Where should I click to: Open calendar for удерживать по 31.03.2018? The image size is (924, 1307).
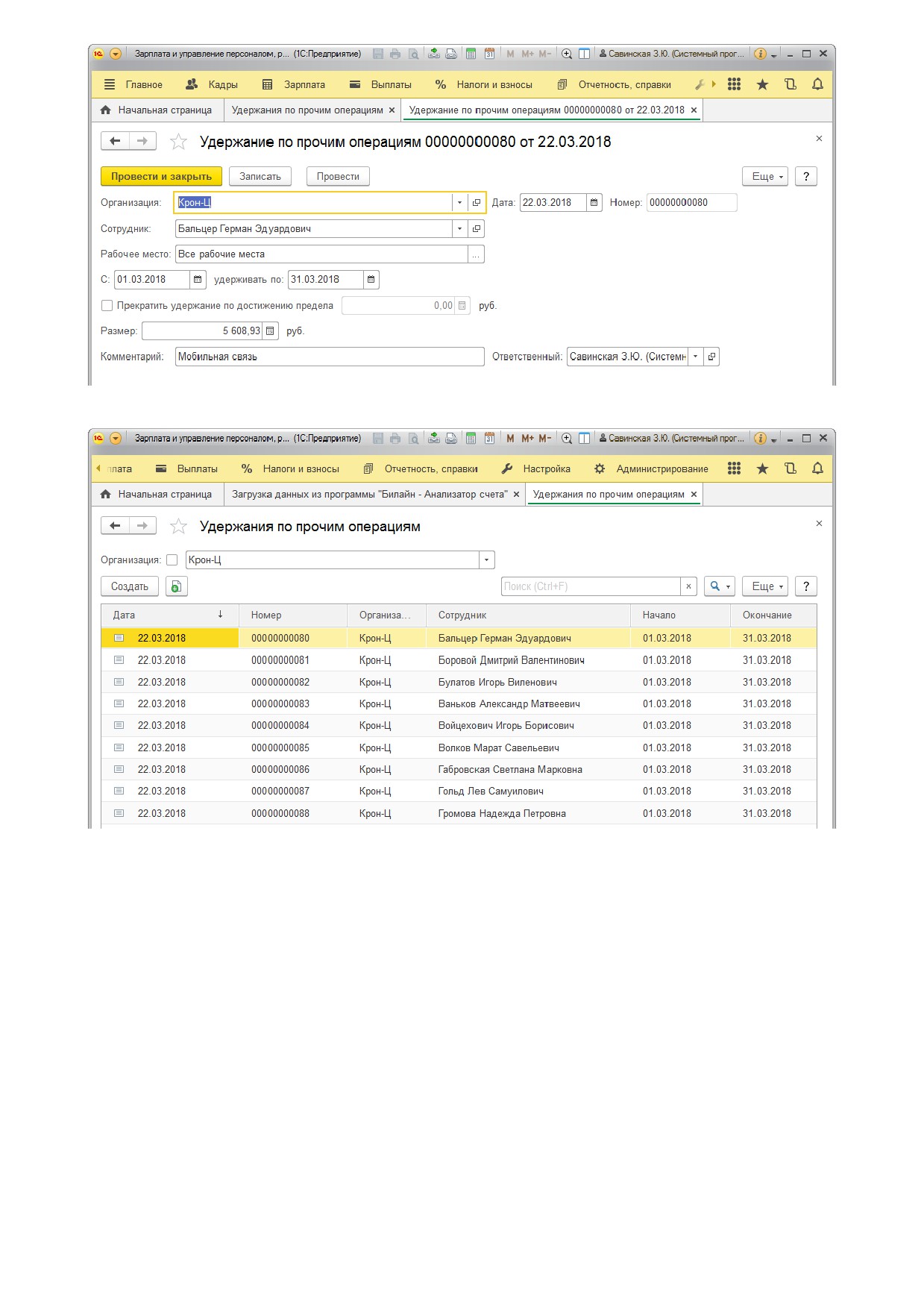click(x=371, y=280)
